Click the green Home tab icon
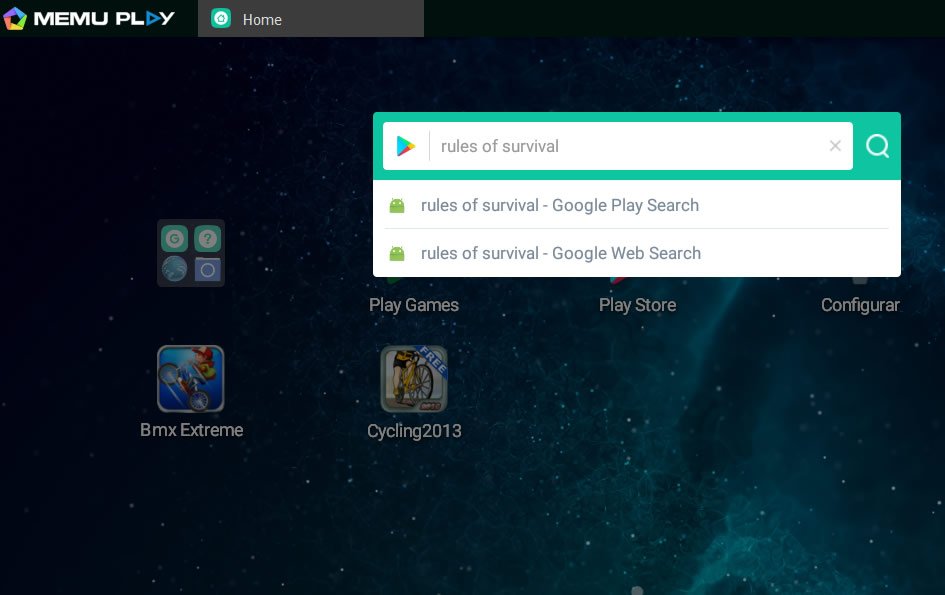Image resolution: width=945 pixels, height=595 pixels. (x=221, y=19)
